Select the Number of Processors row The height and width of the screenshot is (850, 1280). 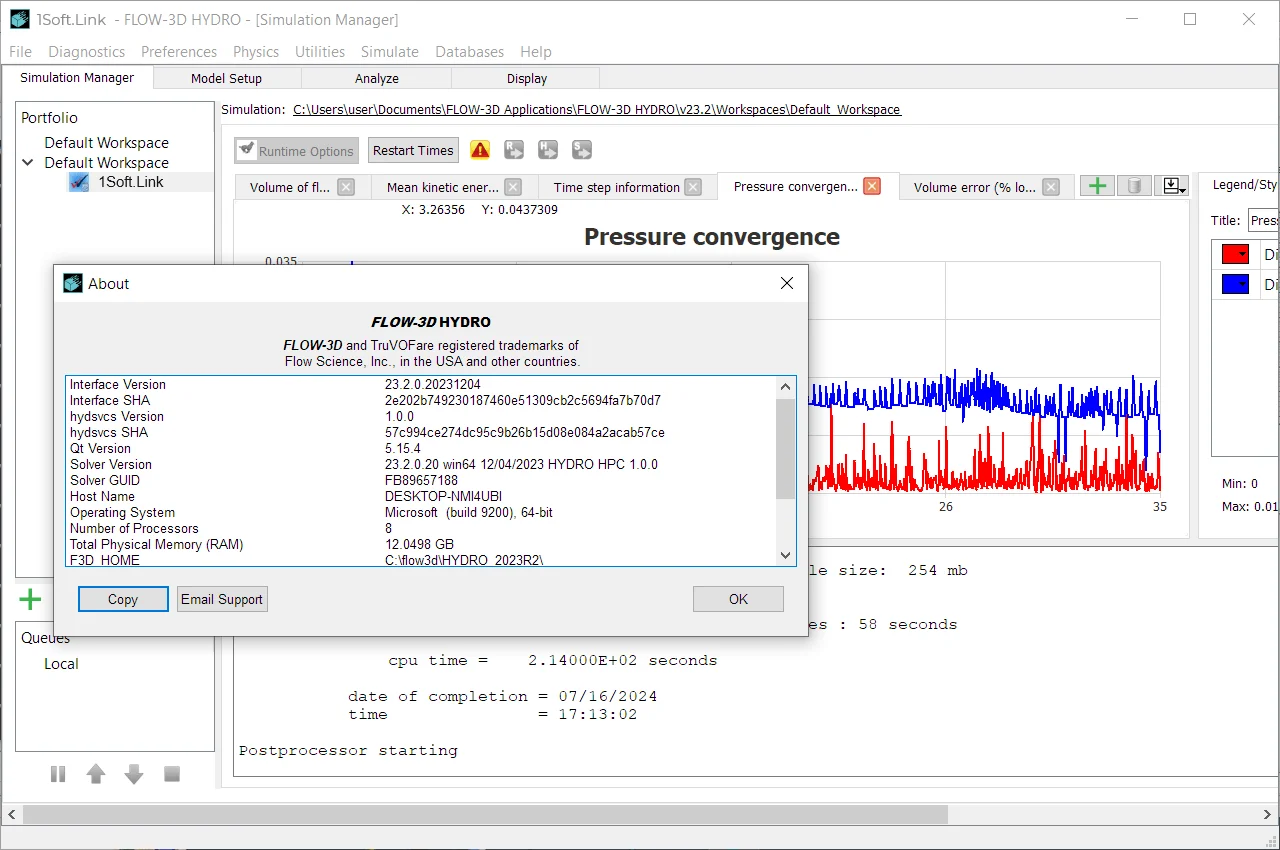click(421, 528)
